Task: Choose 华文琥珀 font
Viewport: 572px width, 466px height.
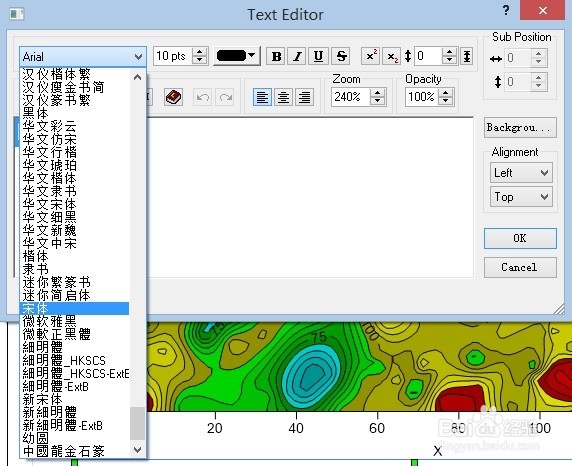Action: (74, 165)
